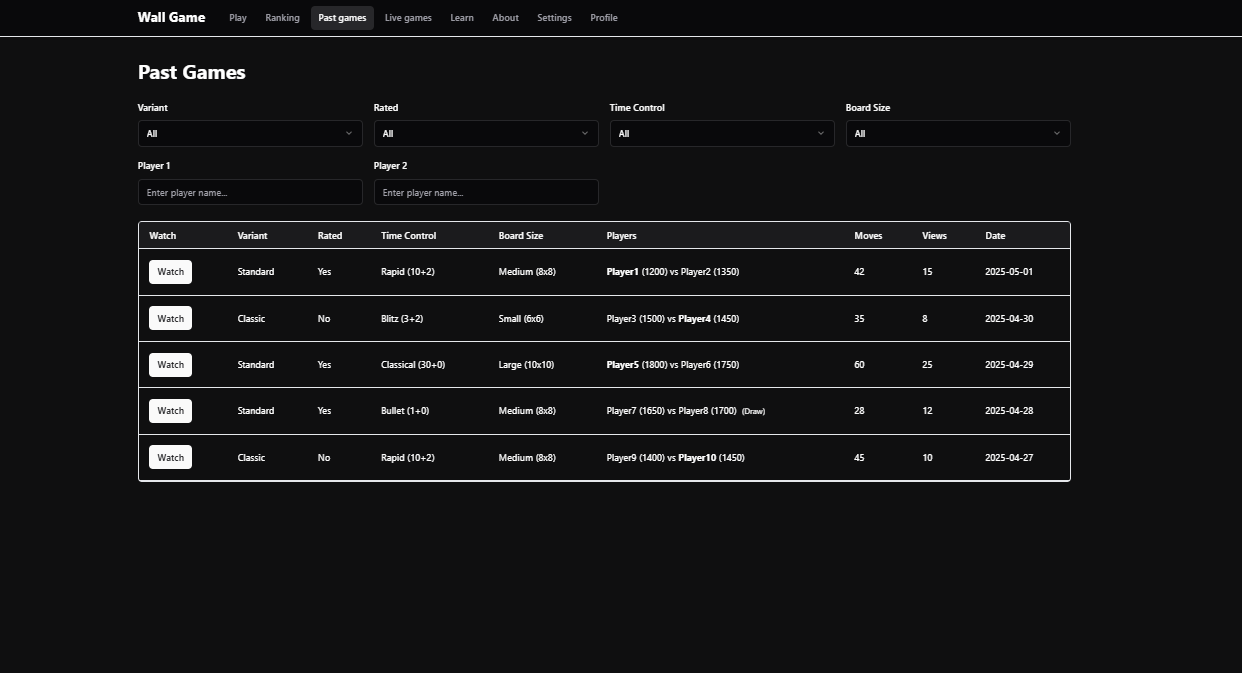Watch the Player1 vs Player2 game
The width and height of the screenshot is (1242, 673).
170,272
